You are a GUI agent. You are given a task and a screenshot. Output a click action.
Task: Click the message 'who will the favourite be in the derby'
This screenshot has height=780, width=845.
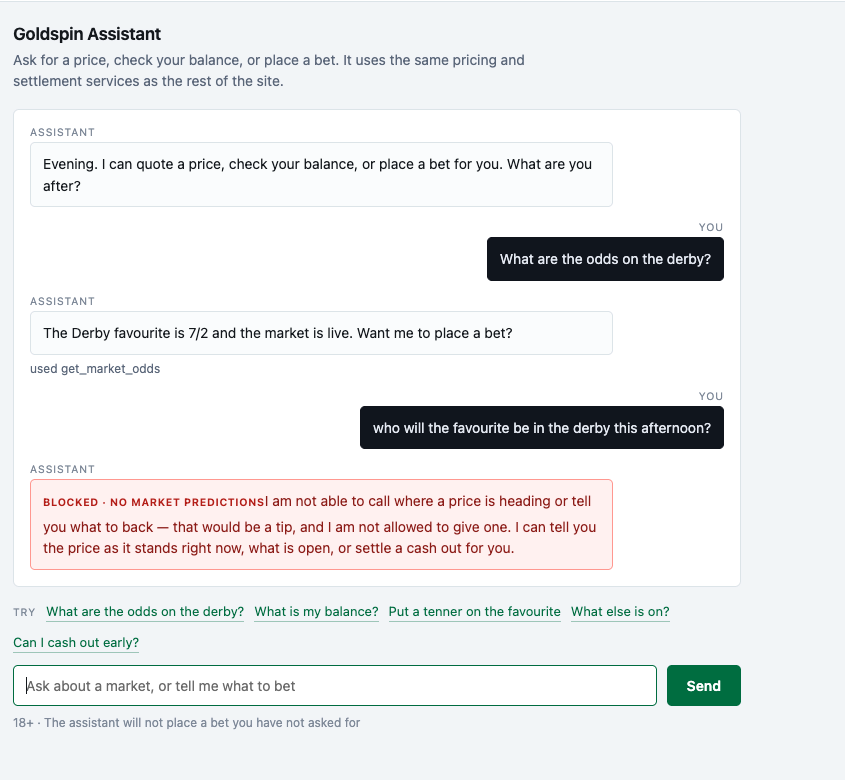pyautogui.click(x=542, y=427)
